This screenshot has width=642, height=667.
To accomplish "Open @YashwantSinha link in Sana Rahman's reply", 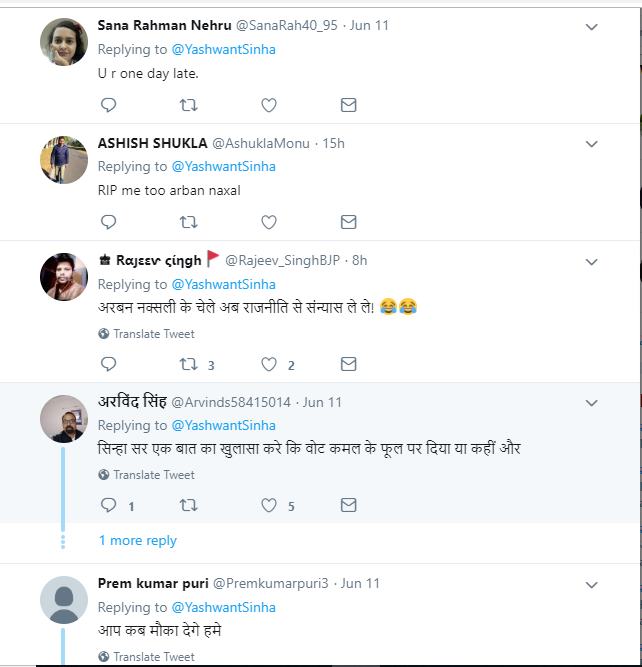I will tap(223, 49).
